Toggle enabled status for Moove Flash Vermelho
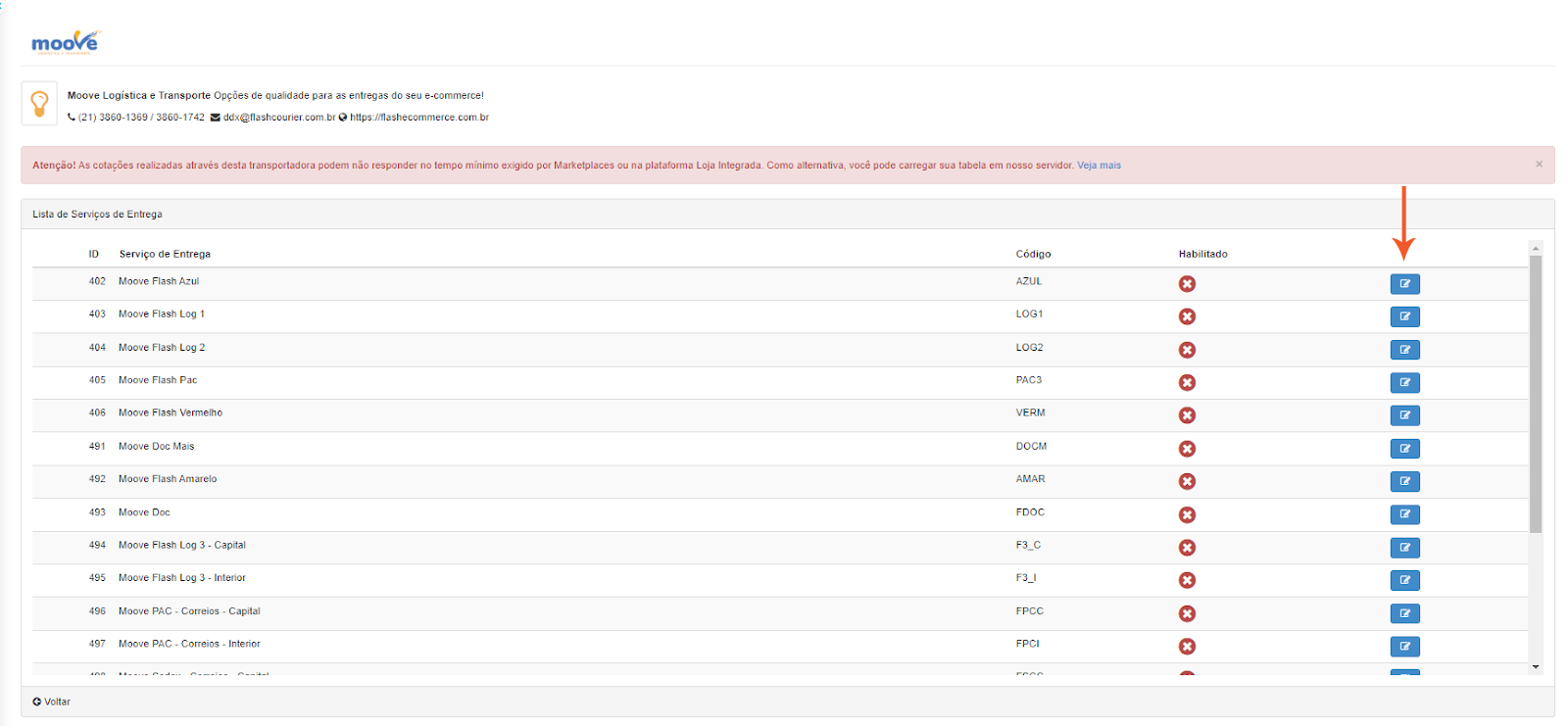1568x726 pixels. [1187, 415]
